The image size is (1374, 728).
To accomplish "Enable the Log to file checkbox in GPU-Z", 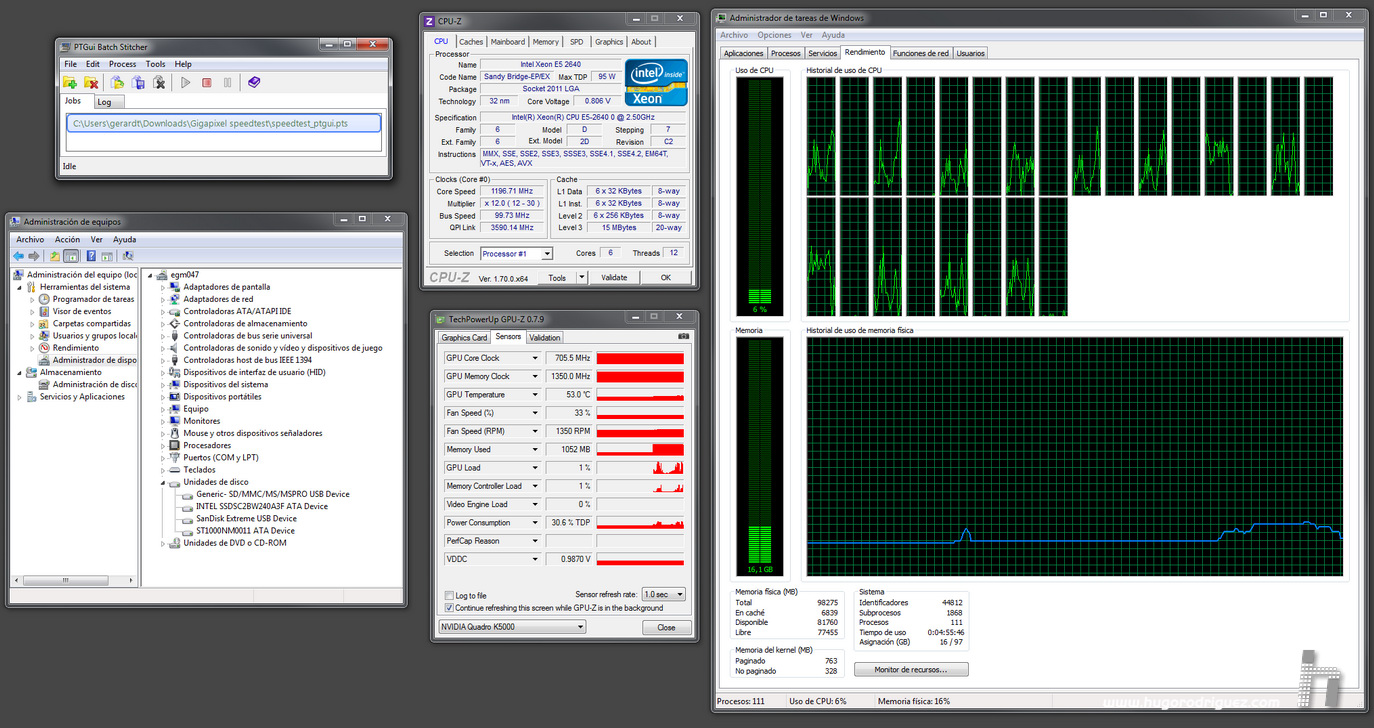I will (449, 595).
